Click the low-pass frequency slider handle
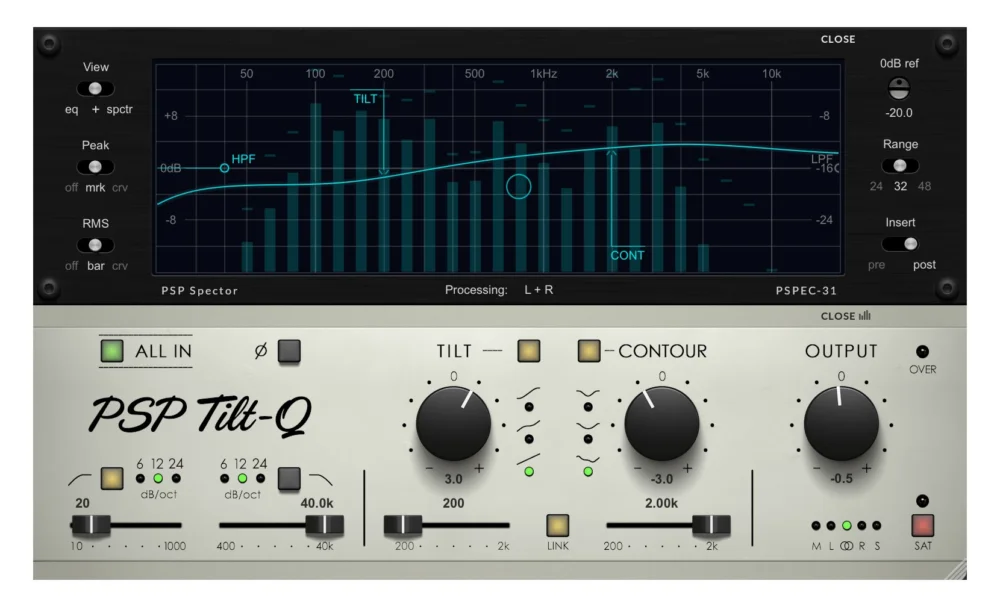This screenshot has width=1000, height=607. click(x=325, y=525)
